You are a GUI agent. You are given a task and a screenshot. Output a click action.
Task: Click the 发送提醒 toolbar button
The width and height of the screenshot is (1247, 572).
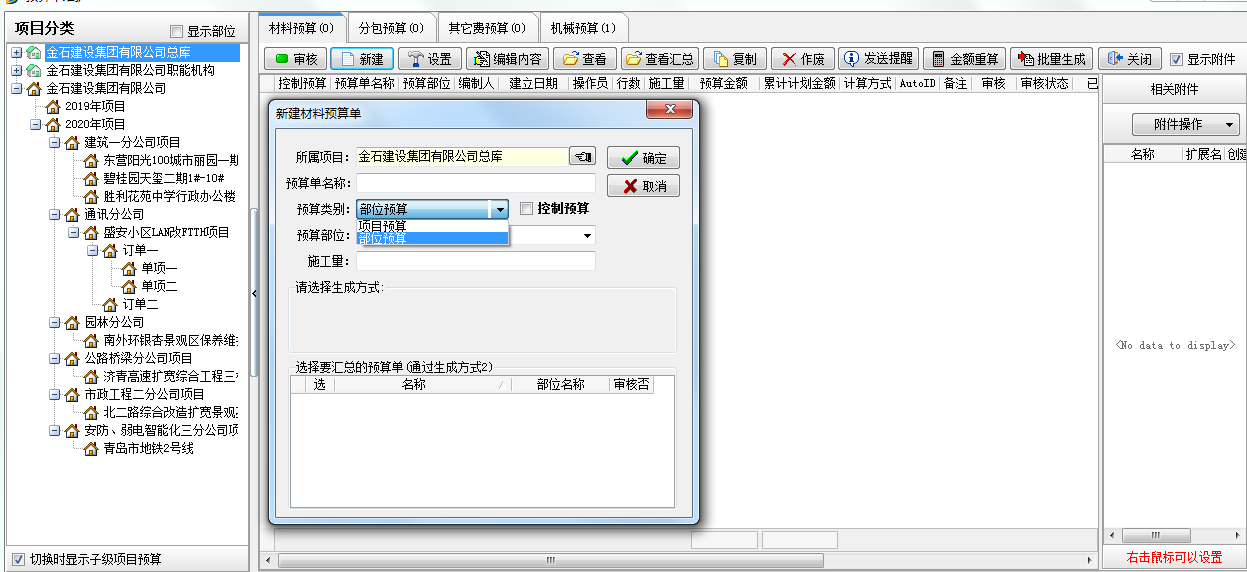(x=877, y=59)
